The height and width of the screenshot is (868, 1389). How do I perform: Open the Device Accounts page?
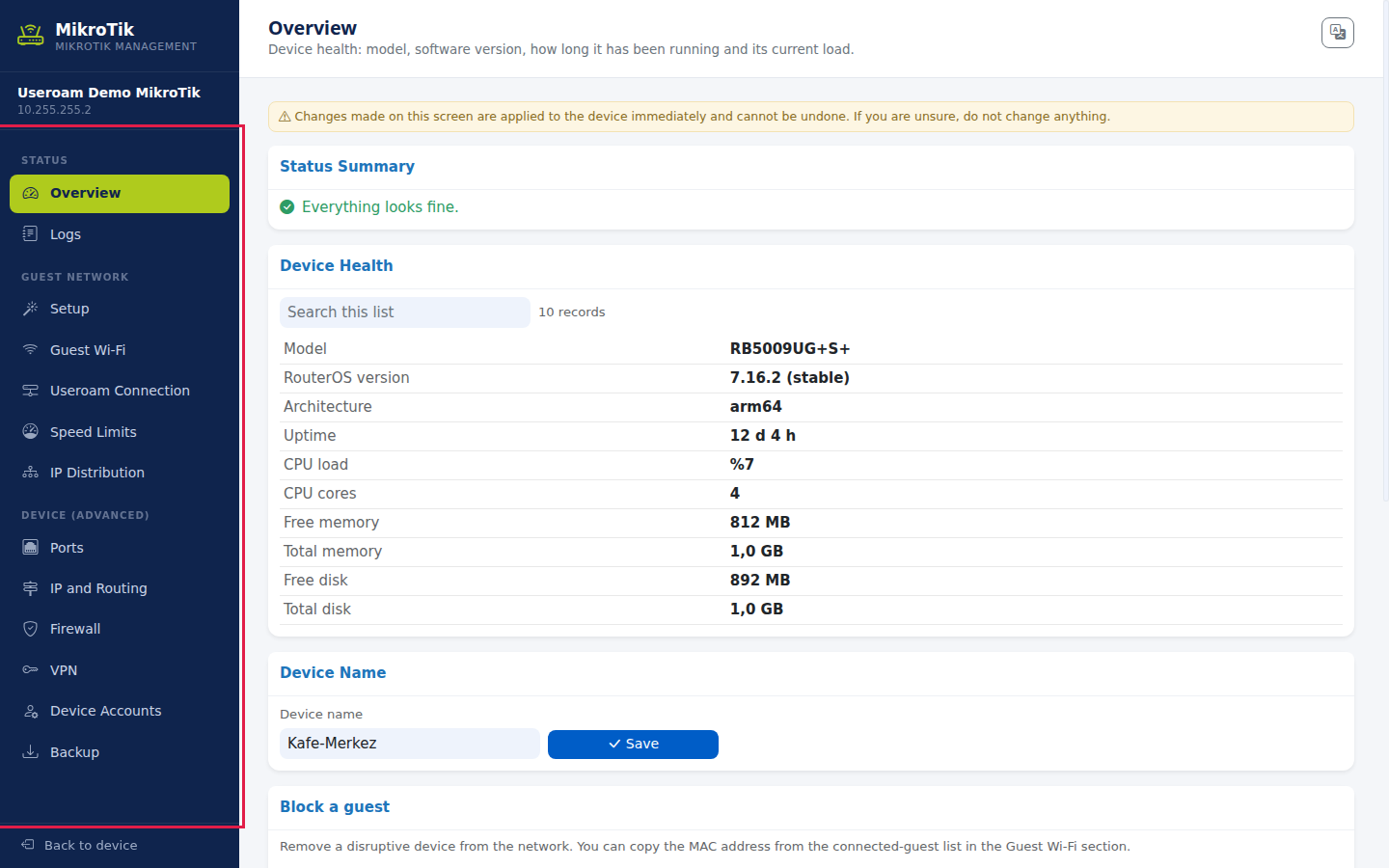pyautogui.click(x=120, y=711)
